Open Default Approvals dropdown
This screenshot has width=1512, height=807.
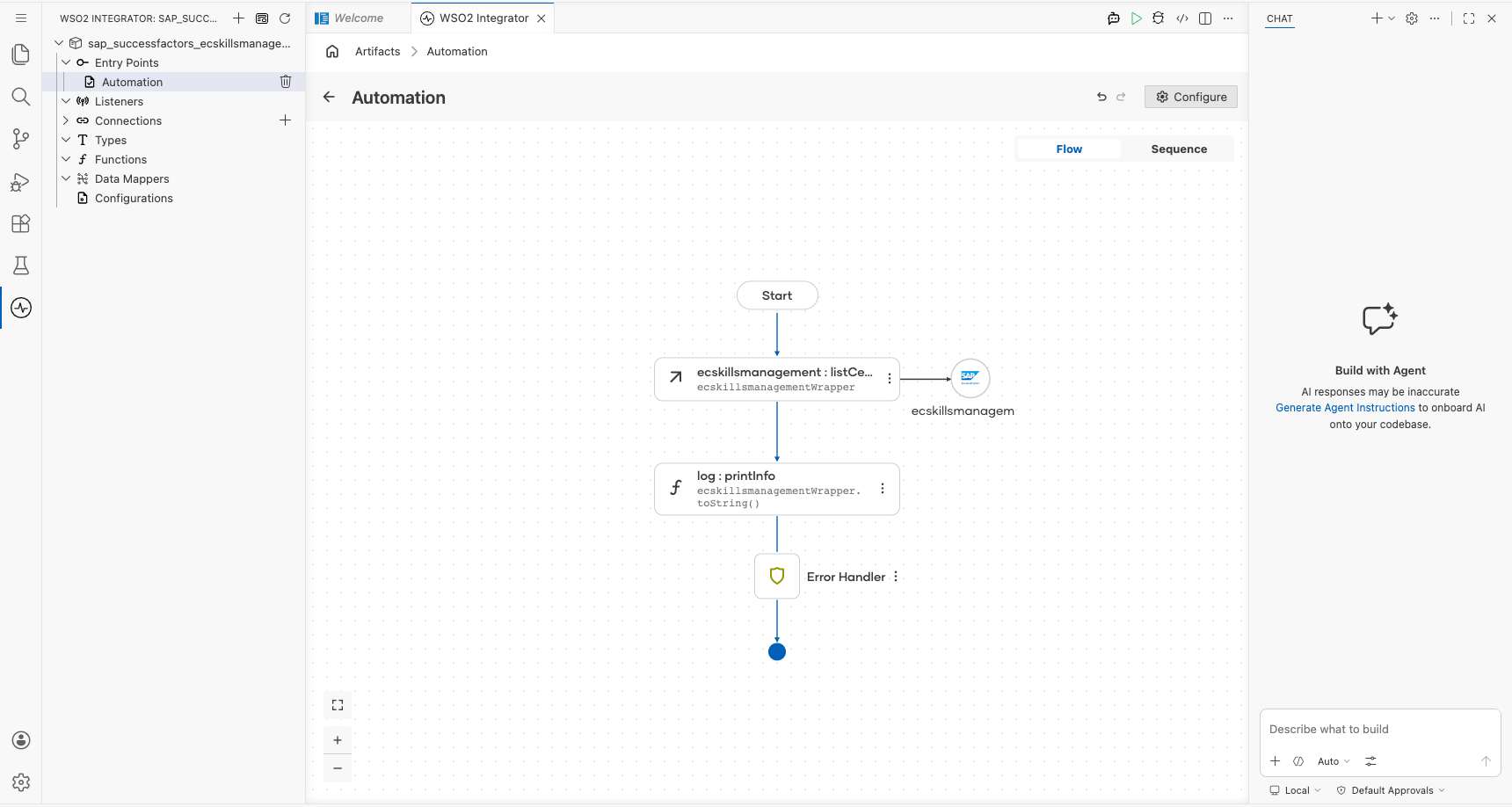tap(1391, 790)
